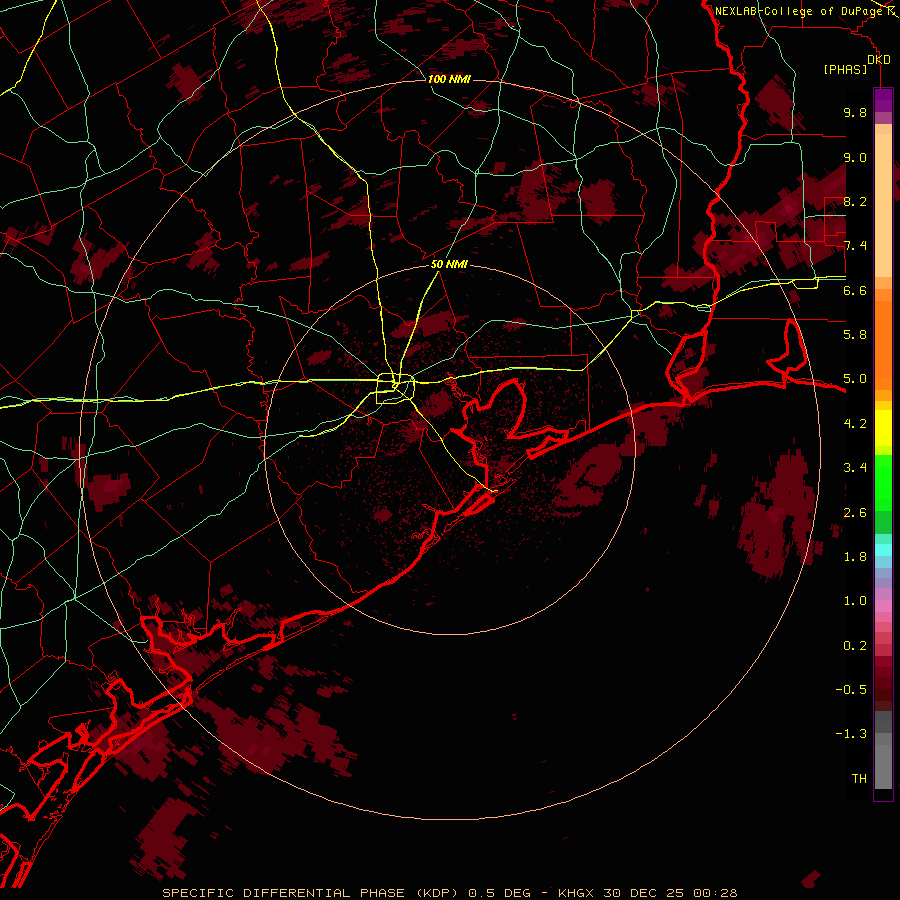Viewport: 900px width, 900px height.
Task: Click the 3.4 value on color scale
Action: (x=855, y=468)
